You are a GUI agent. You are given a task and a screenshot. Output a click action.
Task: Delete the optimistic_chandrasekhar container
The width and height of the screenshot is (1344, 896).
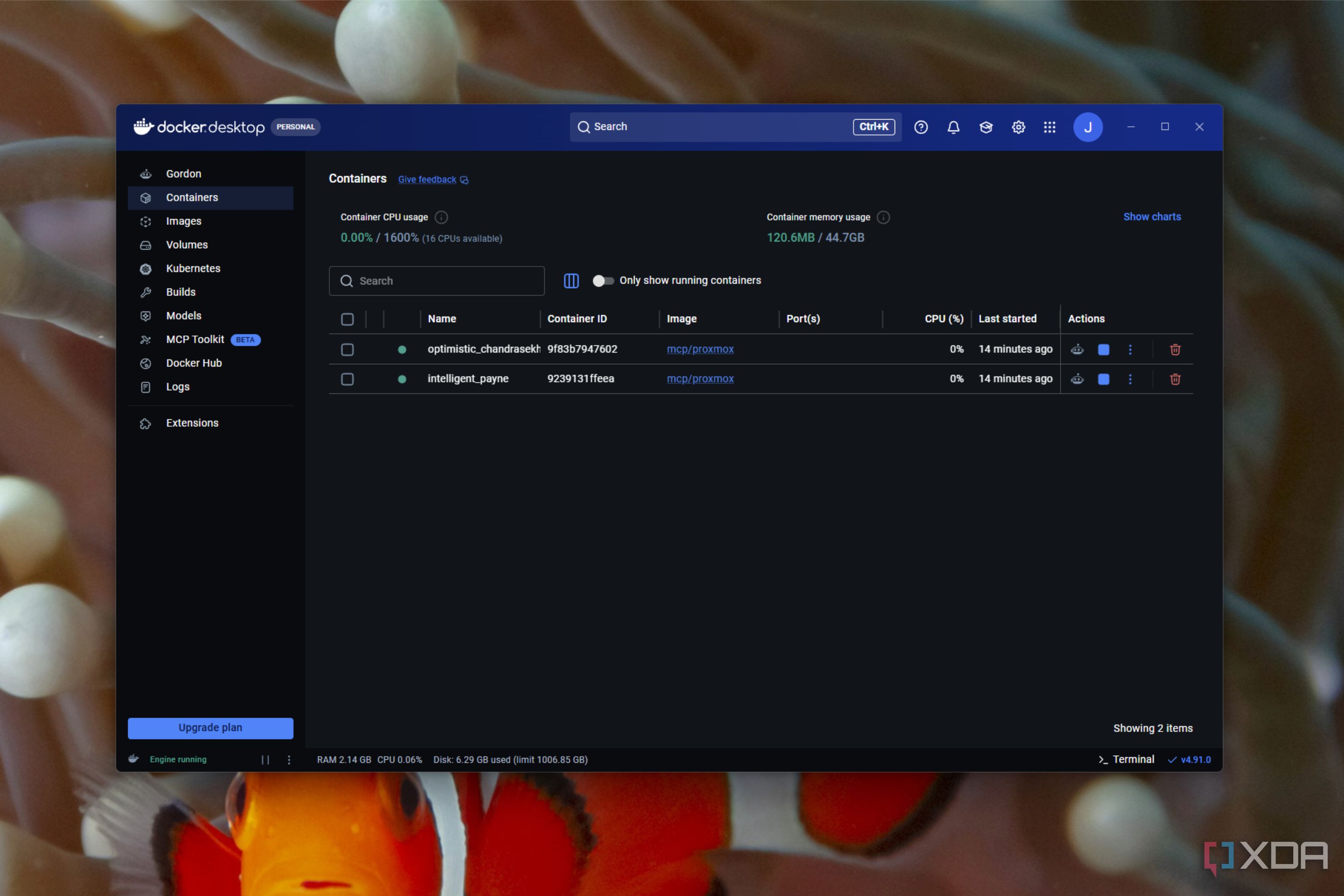click(x=1175, y=349)
